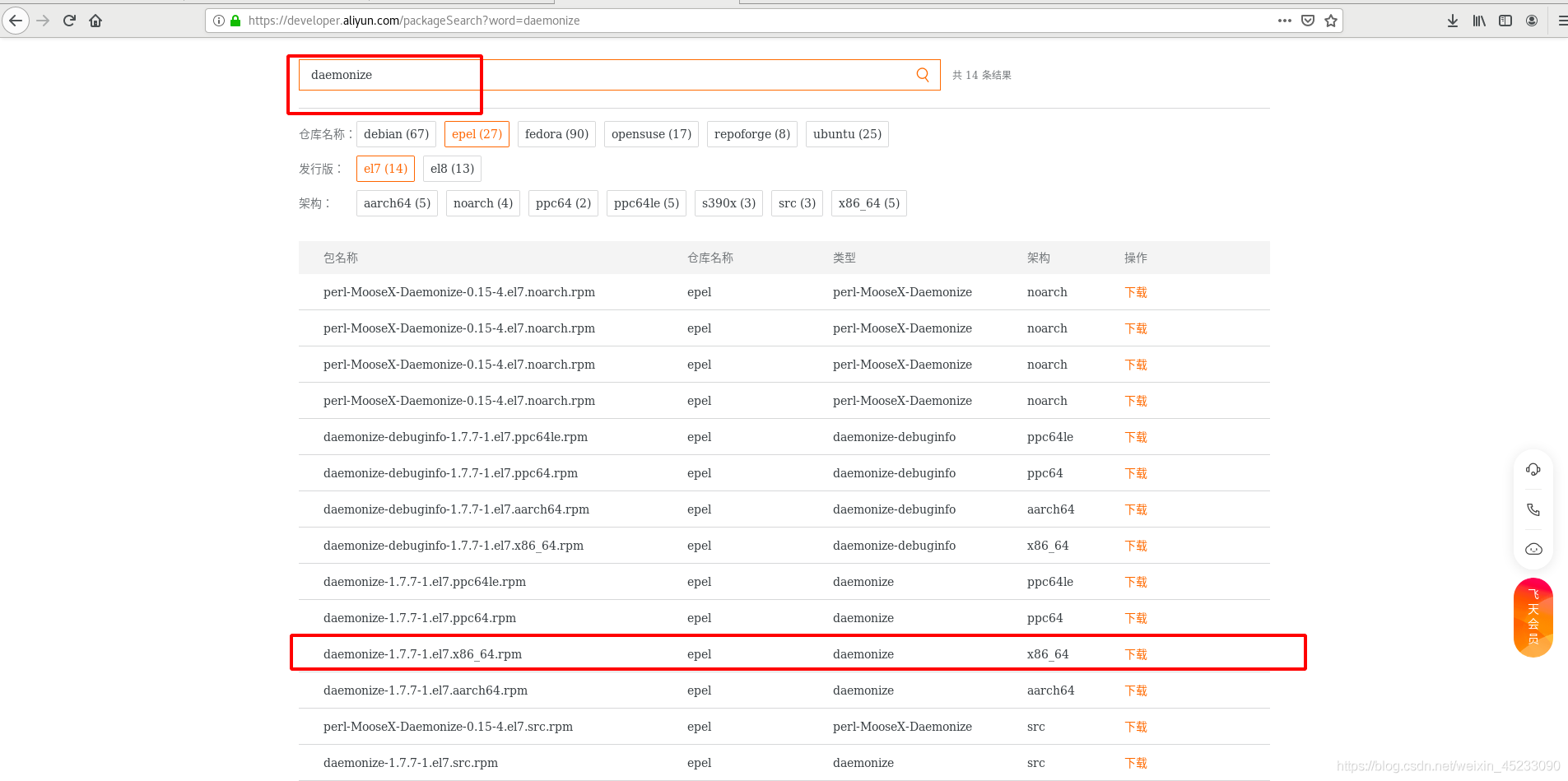1568x781 pixels.
Task: Bookmark this page with the star icon
Action: pyautogui.click(x=1331, y=21)
